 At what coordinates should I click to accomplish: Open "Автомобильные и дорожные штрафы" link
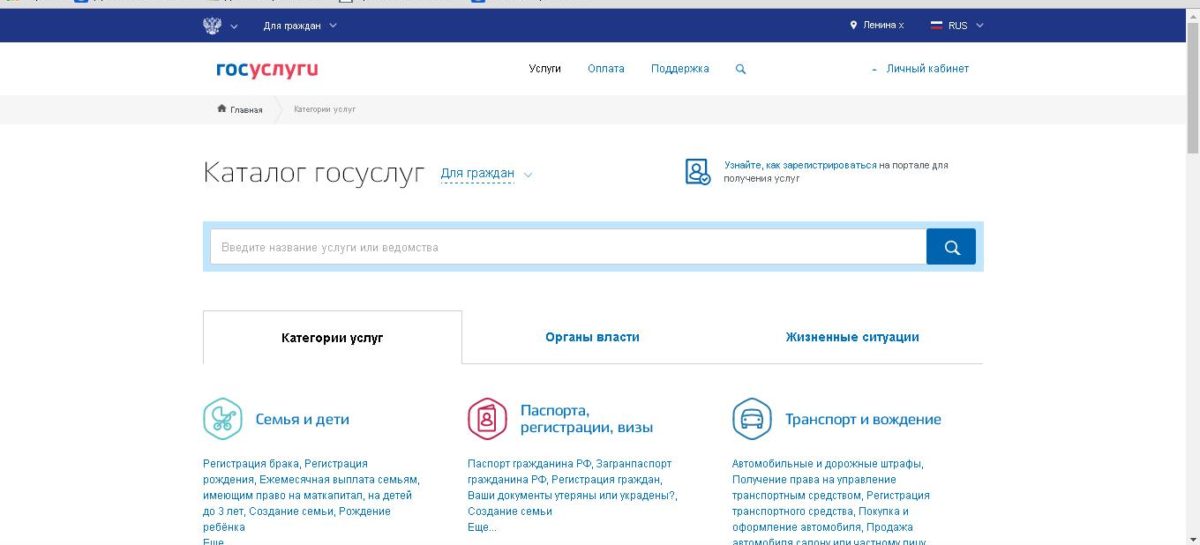coord(827,464)
